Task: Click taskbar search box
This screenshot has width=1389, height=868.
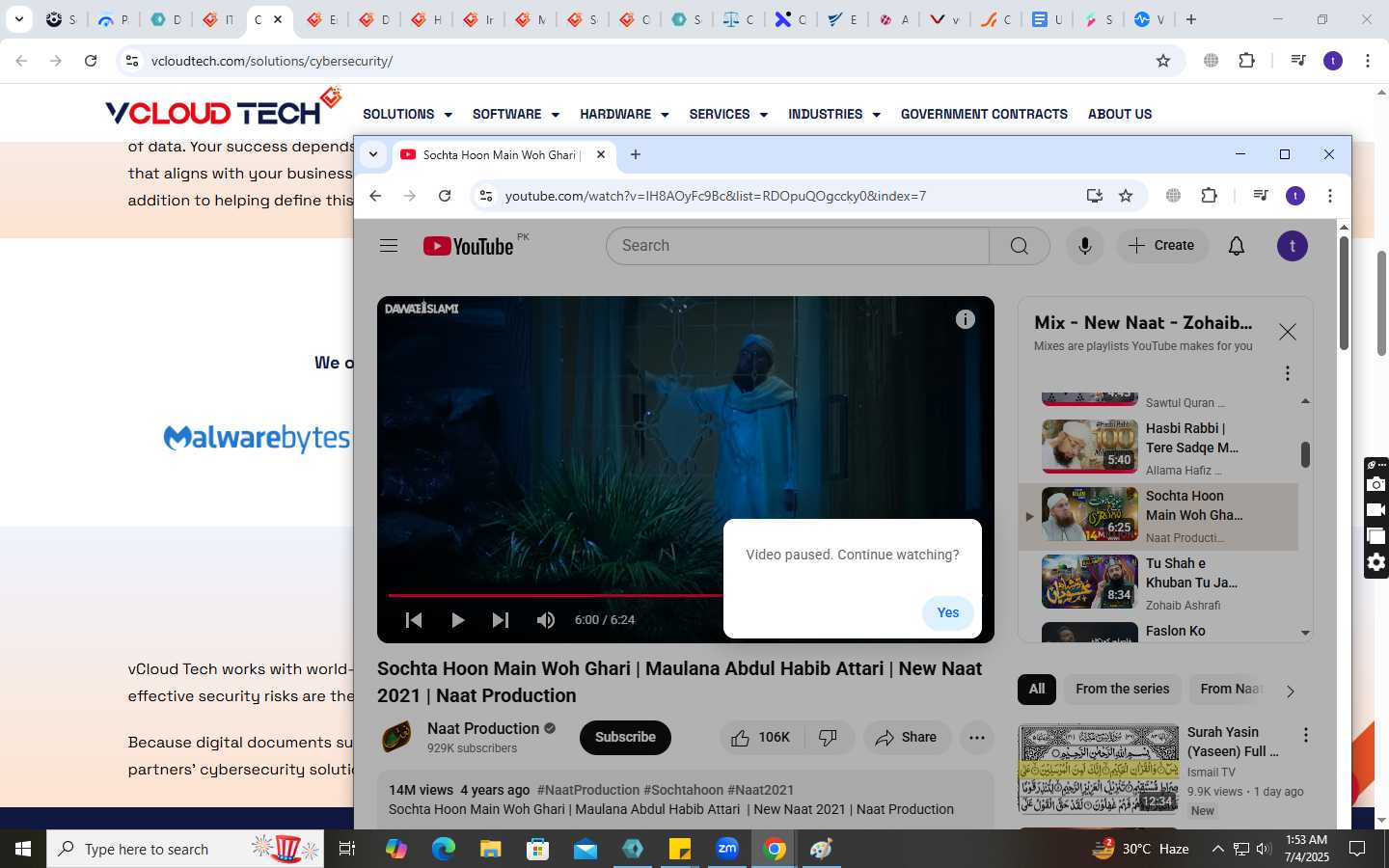Action: pos(185,849)
